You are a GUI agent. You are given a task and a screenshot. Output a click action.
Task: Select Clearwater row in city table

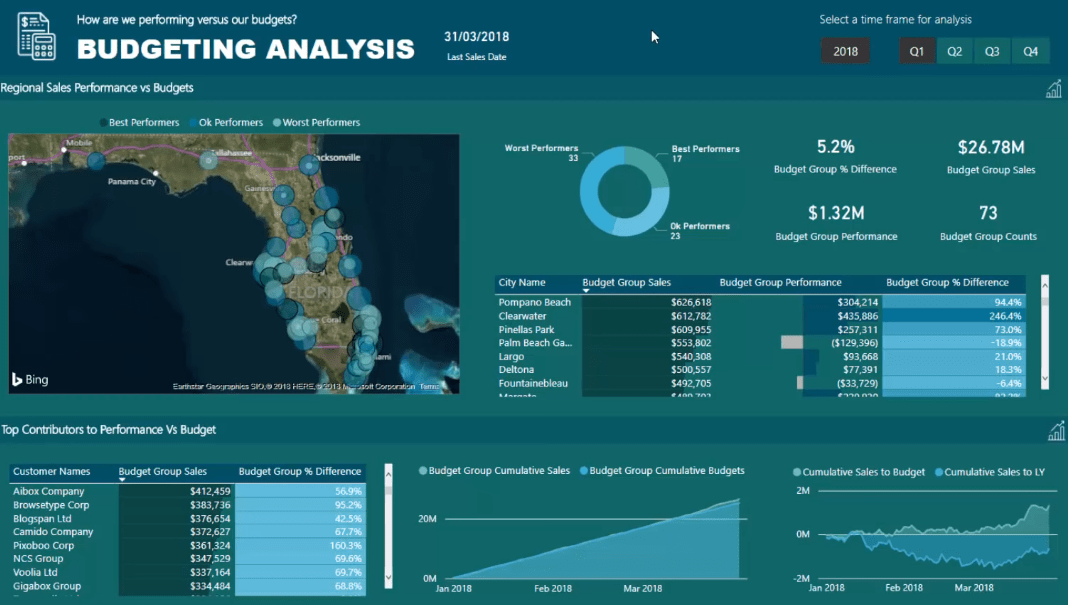pyautogui.click(x=760, y=316)
